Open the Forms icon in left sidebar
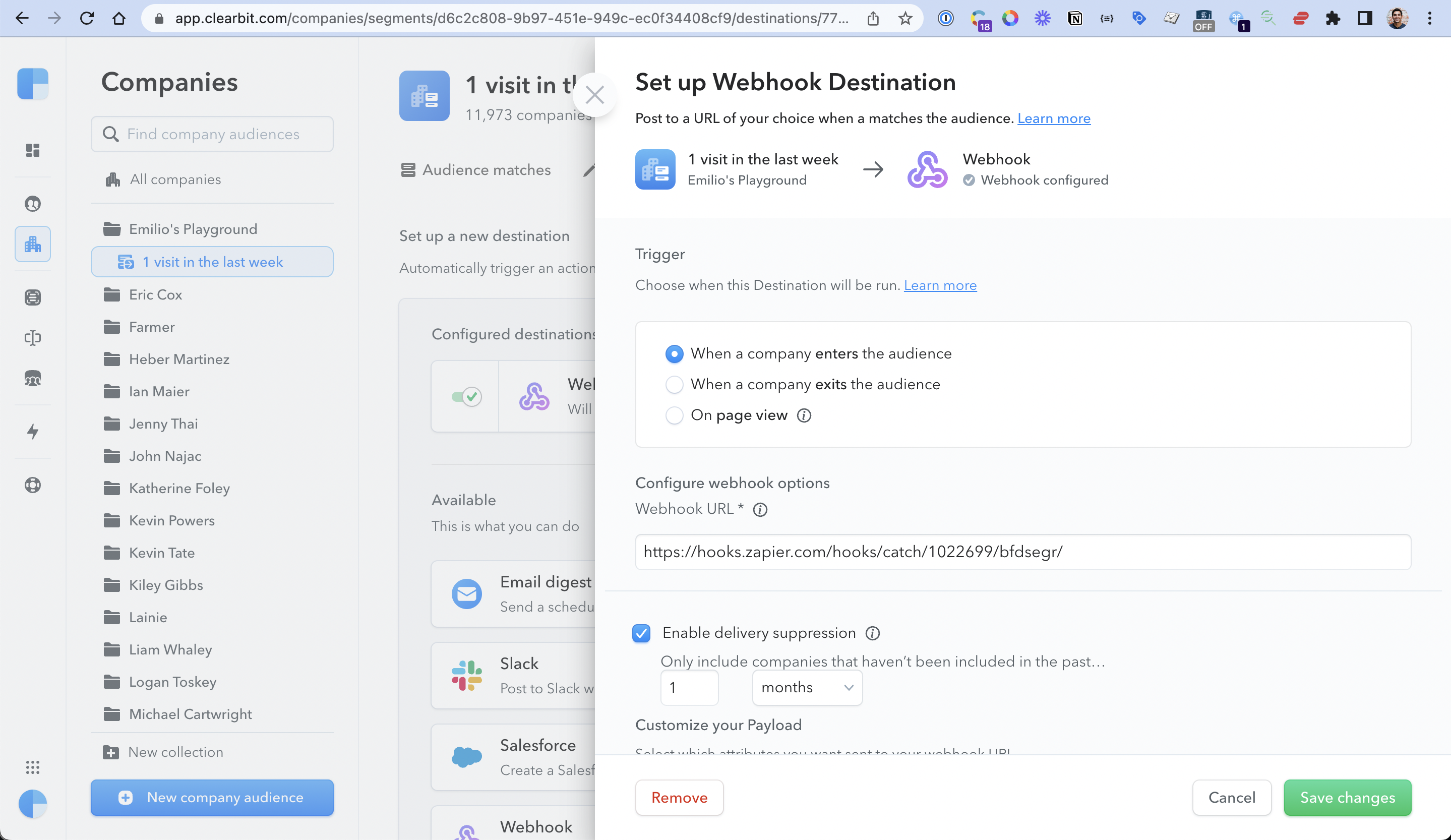This screenshot has width=1451, height=840. (33, 297)
